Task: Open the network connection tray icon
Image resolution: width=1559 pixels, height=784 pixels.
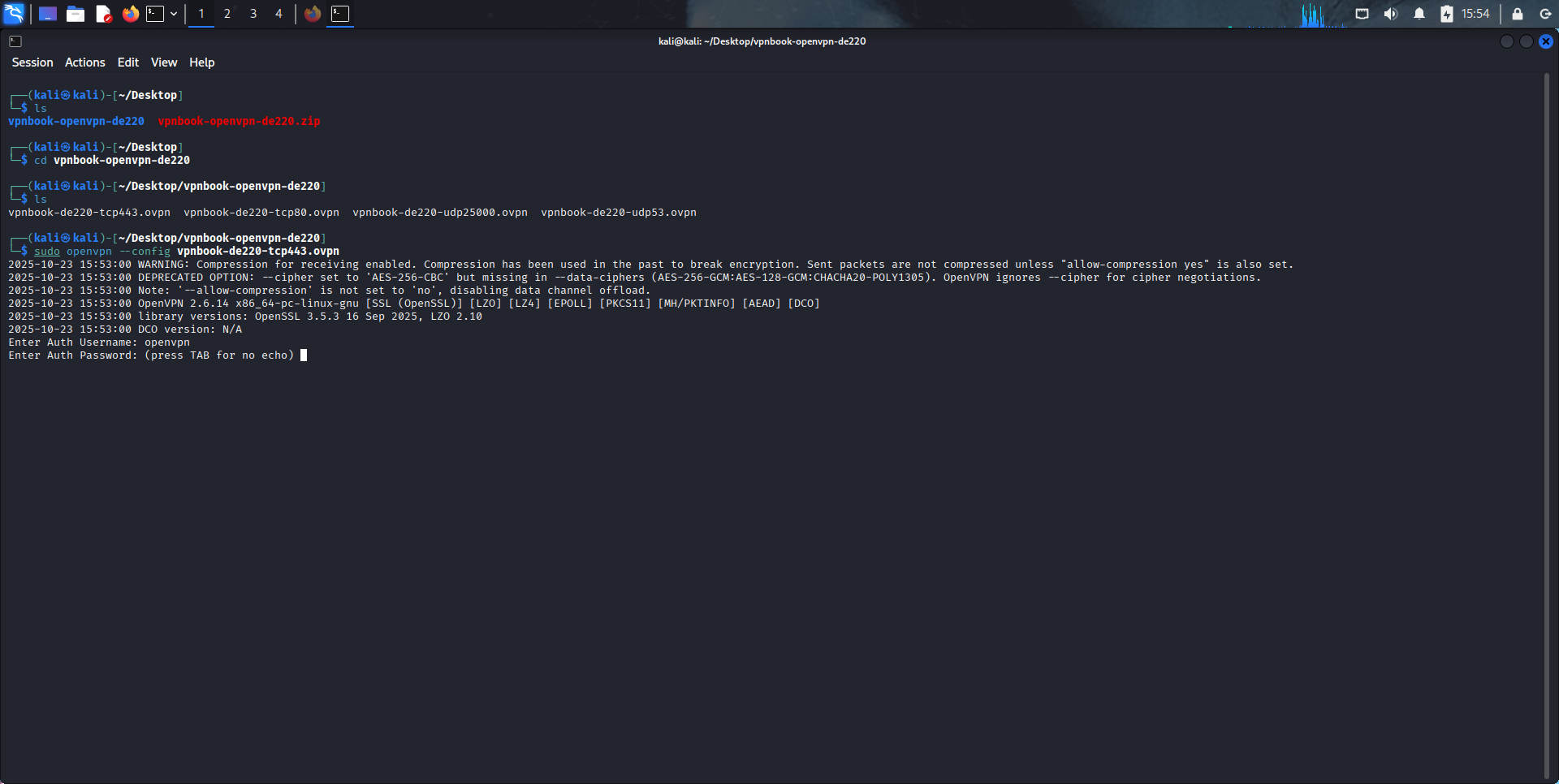Action: pos(1363,14)
